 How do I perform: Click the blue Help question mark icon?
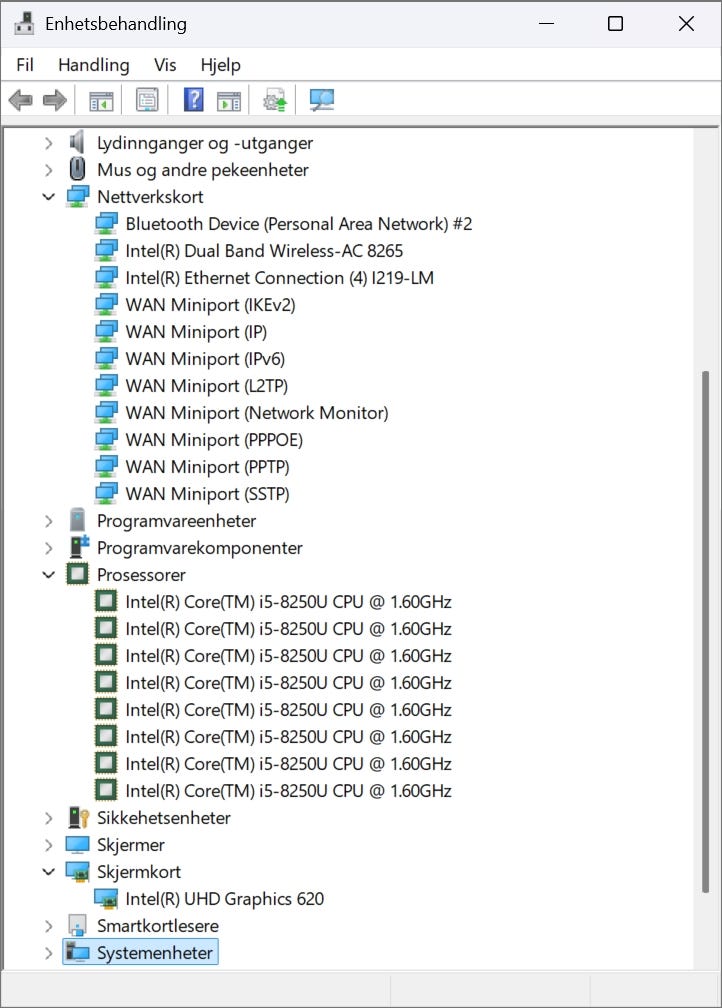pyautogui.click(x=194, y=100)
